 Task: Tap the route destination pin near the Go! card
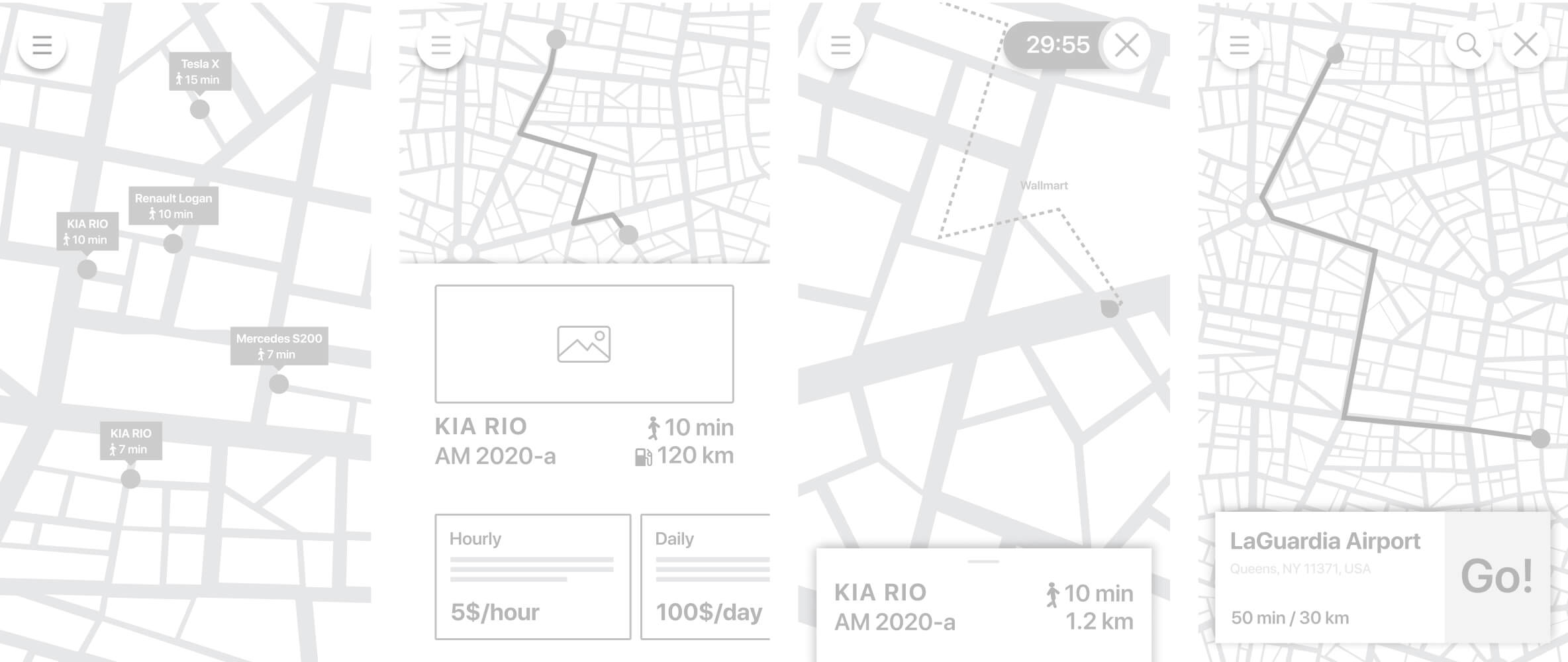tap(1541, 438)
